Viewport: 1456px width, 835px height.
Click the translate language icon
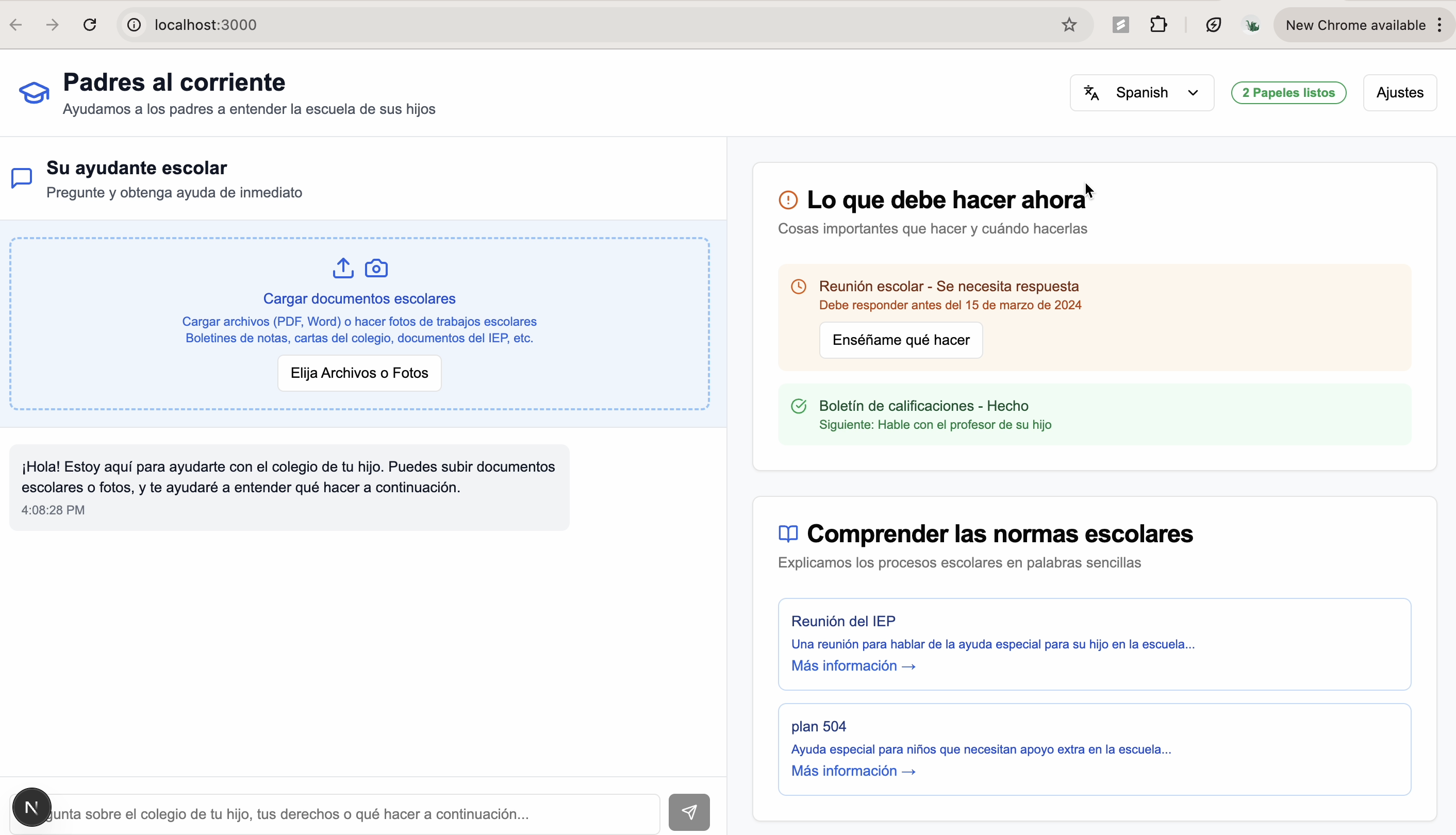pos(1091,93)
